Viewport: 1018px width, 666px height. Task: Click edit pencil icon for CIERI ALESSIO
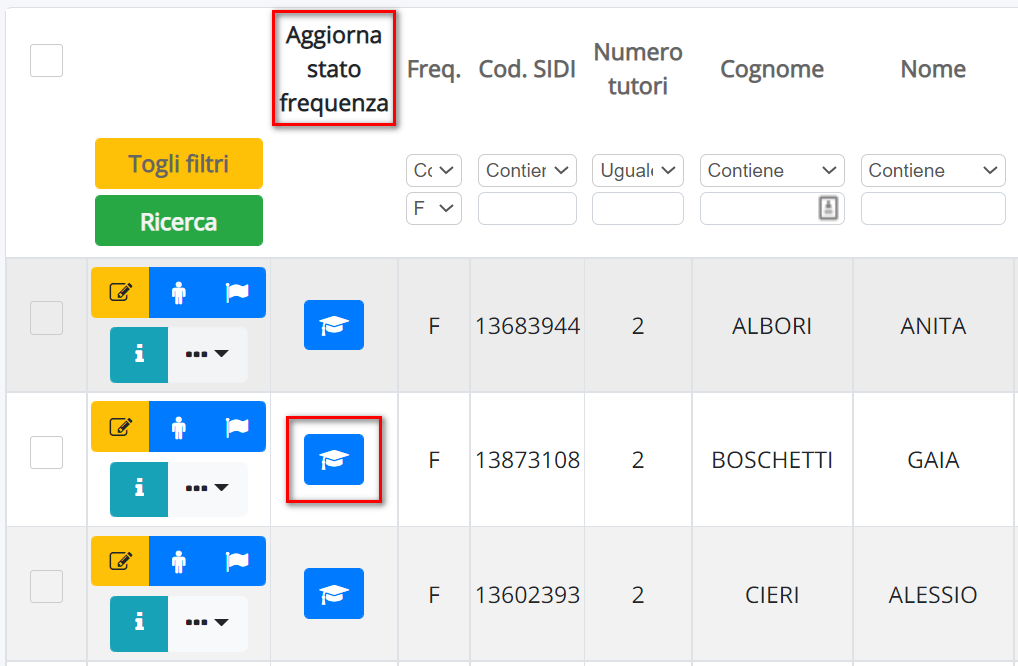coord(120,561)
